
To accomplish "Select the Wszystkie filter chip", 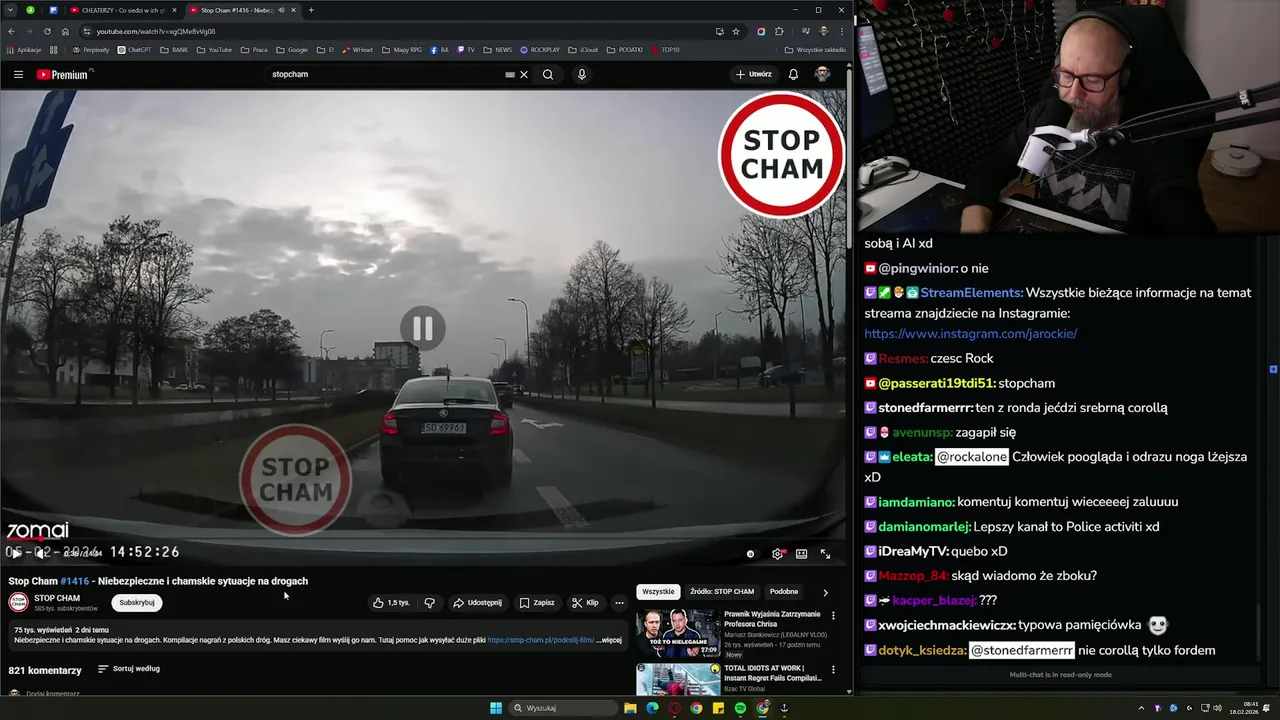I will click(x=658, y=592).
